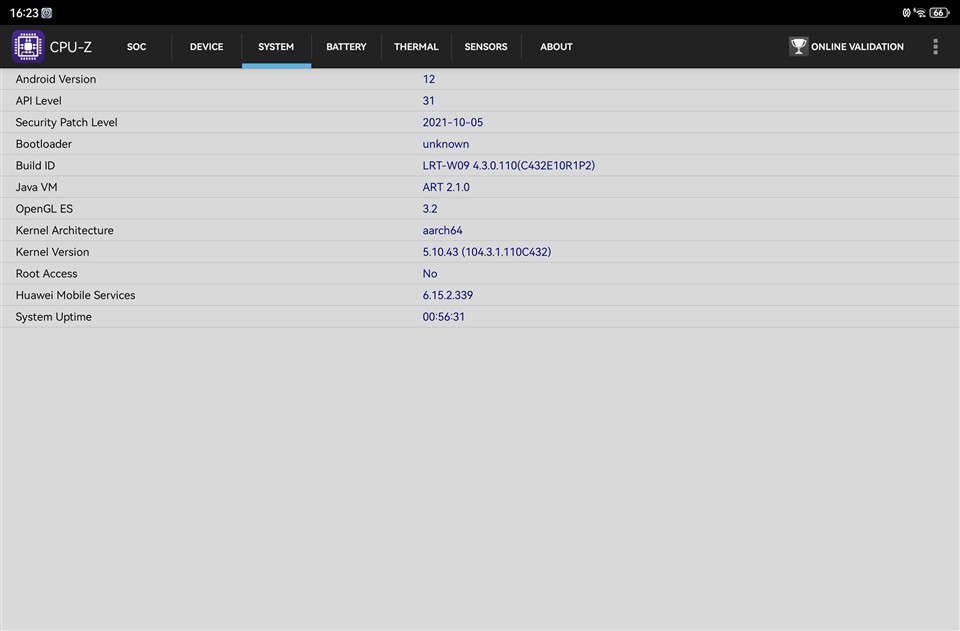Image resolution: width=960 pixels, height=631 pixels.
Task: Tap the icon beside the clock time
Action: point(47,13)
